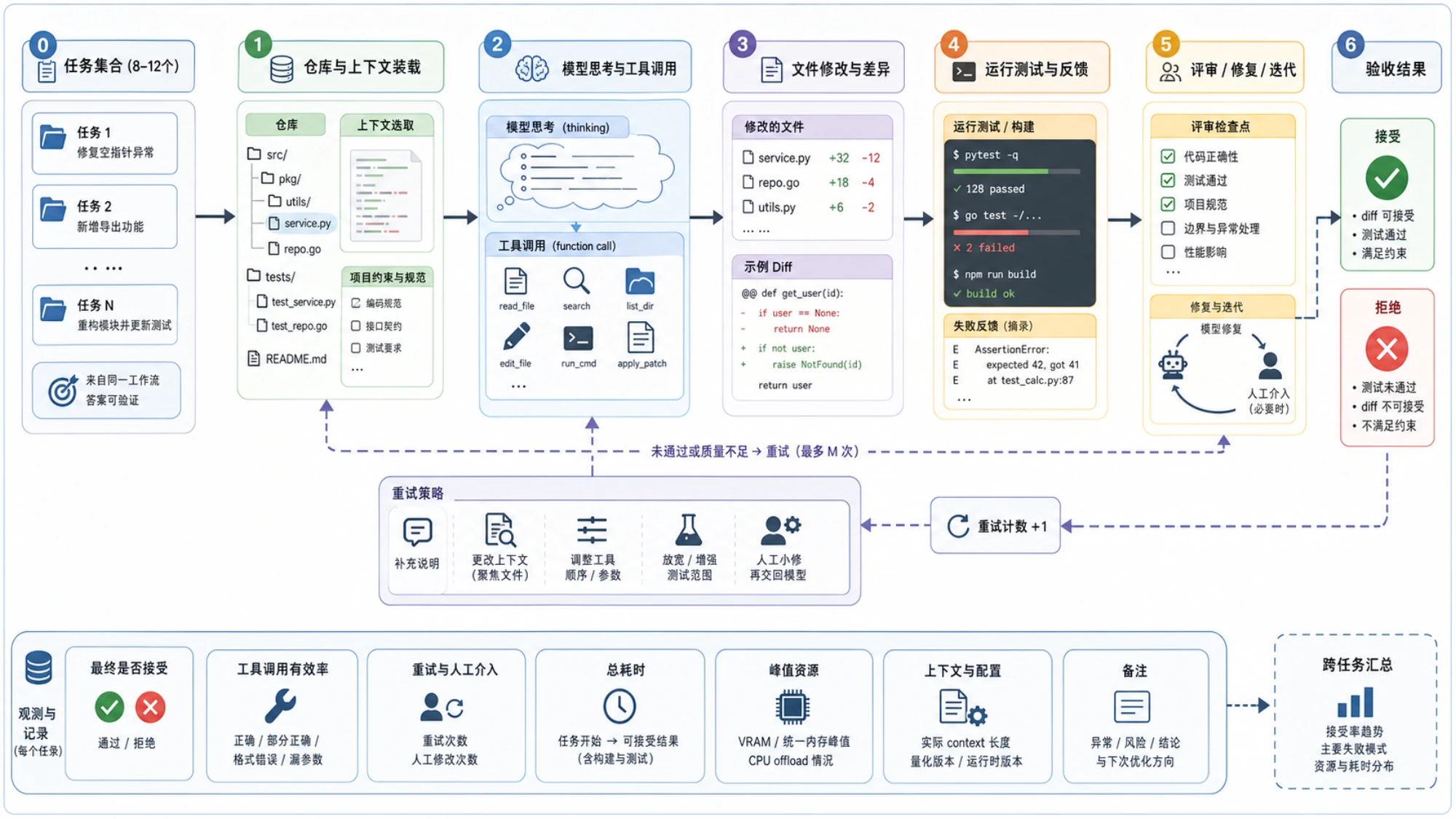Uncheck the 项目规范 checkbox

coord(1168,205)
